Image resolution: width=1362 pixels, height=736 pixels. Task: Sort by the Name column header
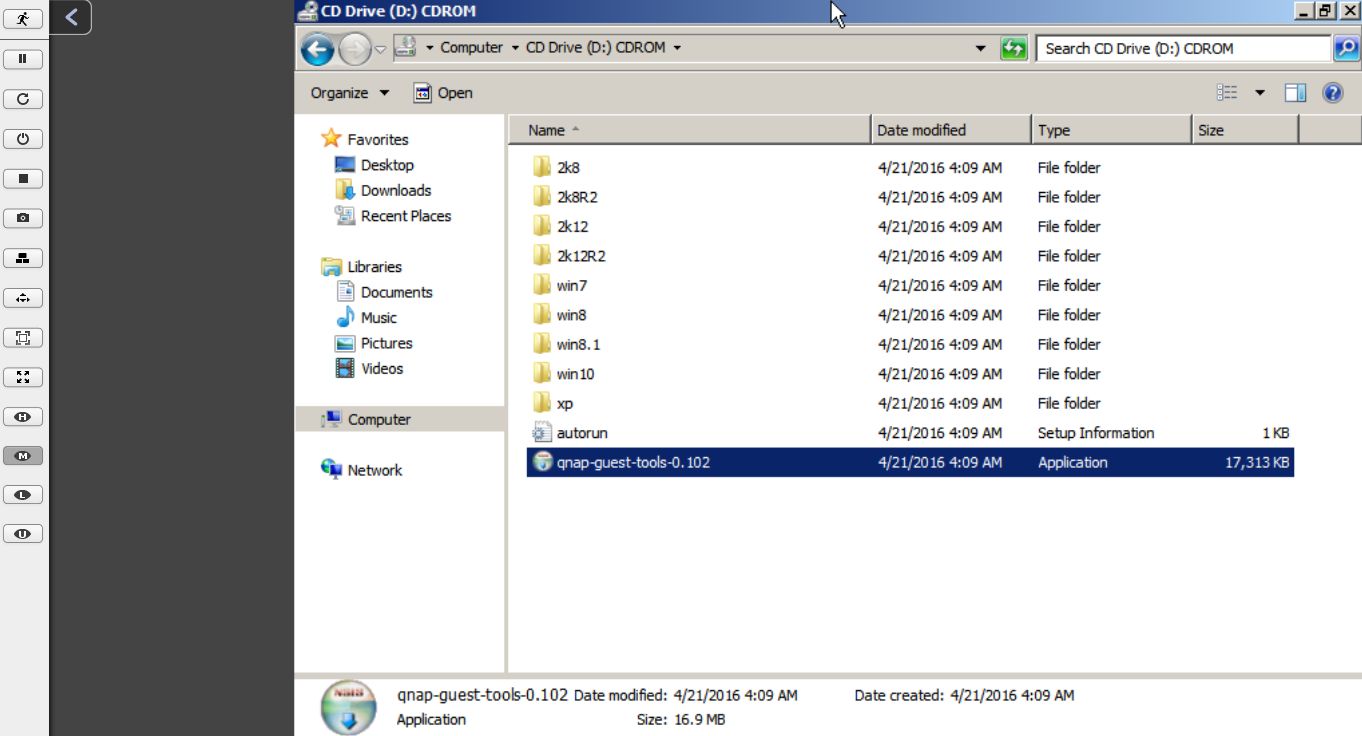tap(689, 130)
